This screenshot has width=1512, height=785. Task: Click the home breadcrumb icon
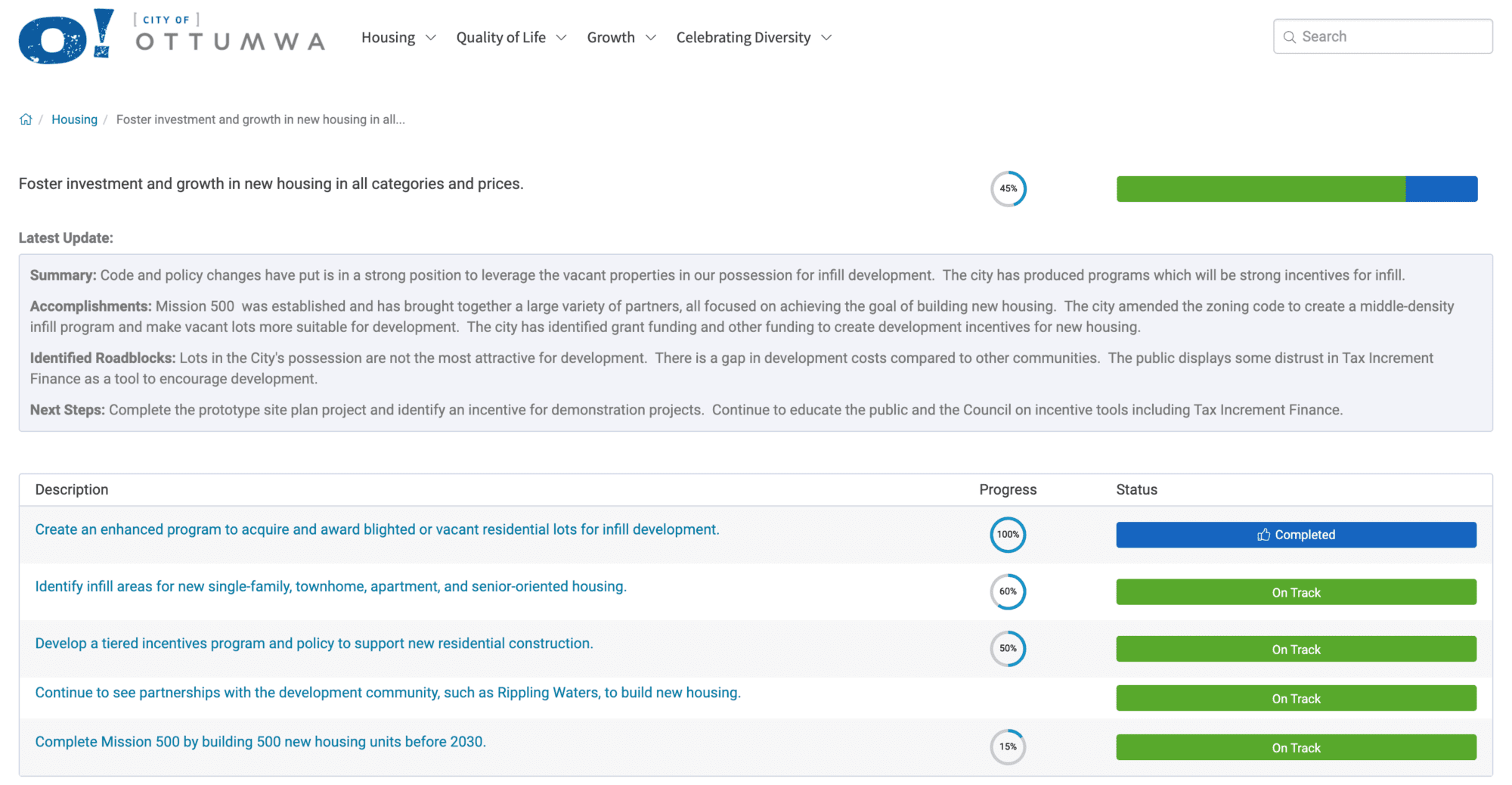click(x=26, y=119)
